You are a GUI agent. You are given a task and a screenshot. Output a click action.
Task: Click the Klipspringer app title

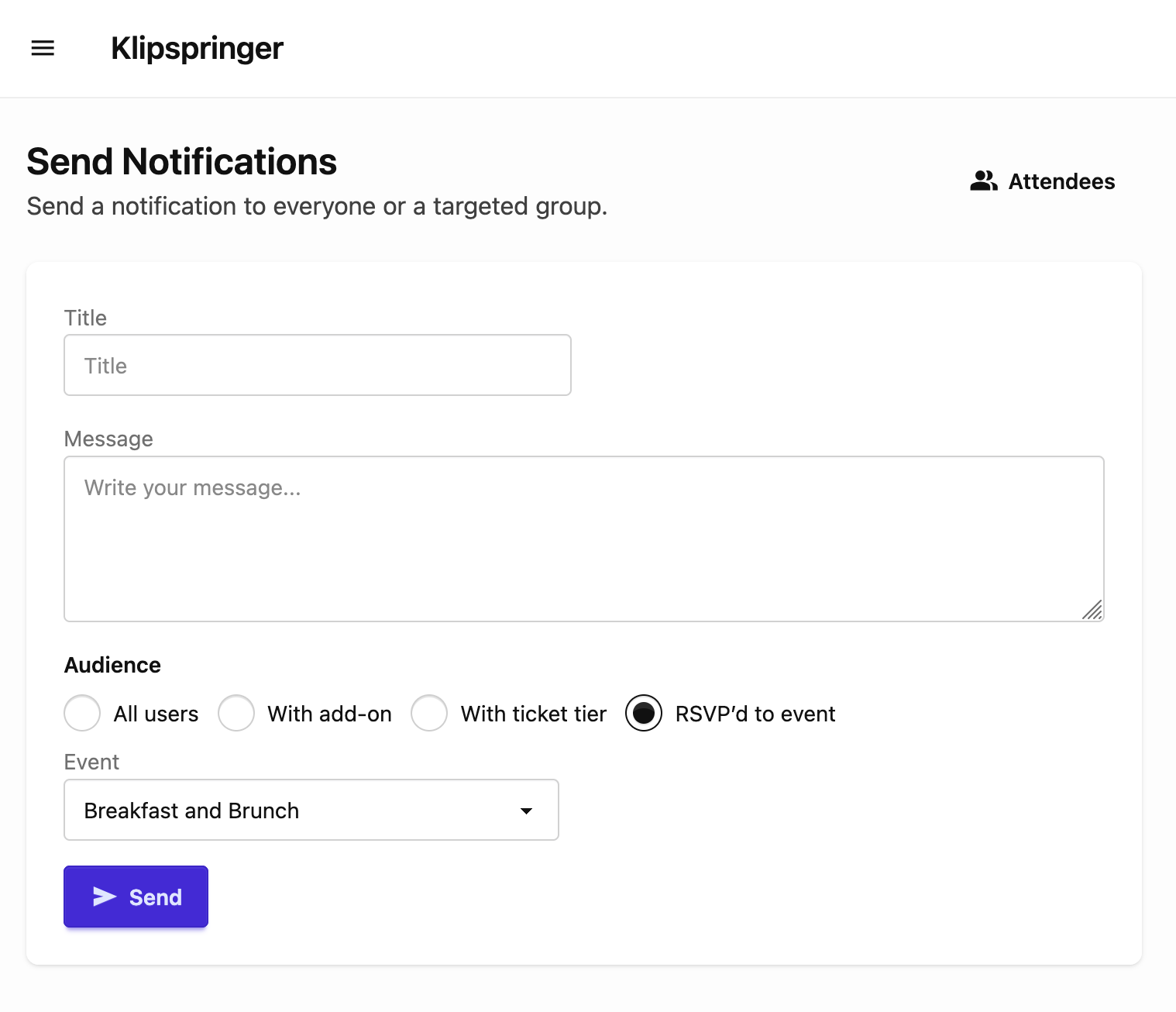click(198, 48)
